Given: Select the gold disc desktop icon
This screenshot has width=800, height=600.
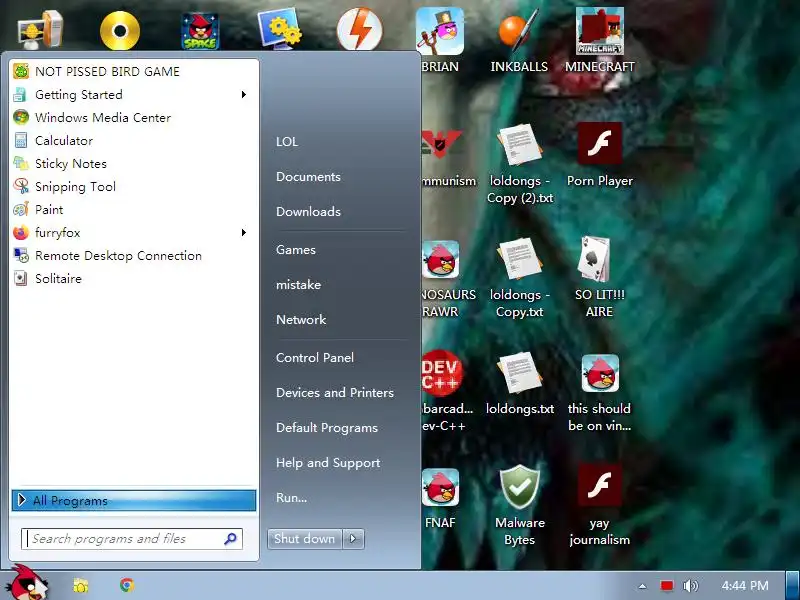Looking at the screenshot, I should tap(120, 31).
